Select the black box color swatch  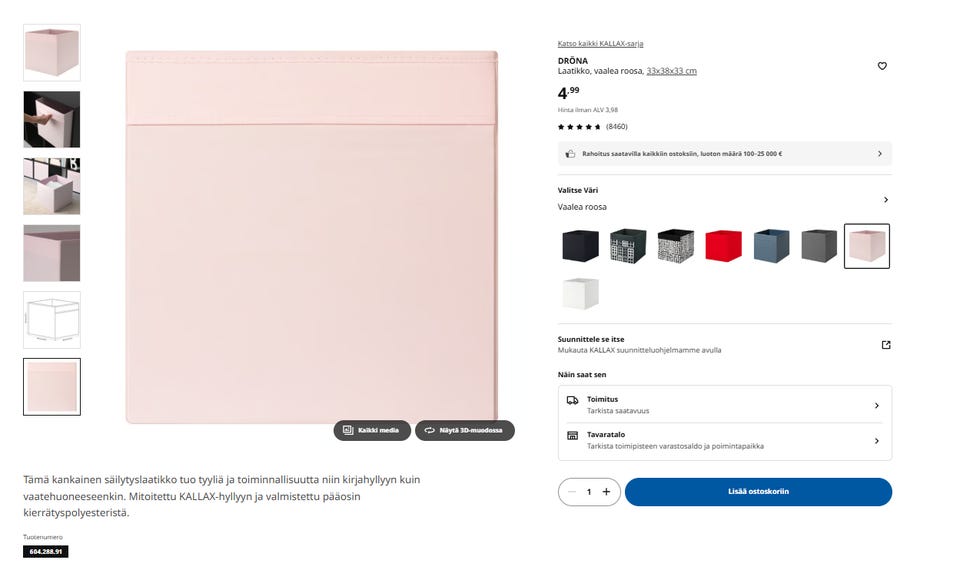[x=580, y=246]
